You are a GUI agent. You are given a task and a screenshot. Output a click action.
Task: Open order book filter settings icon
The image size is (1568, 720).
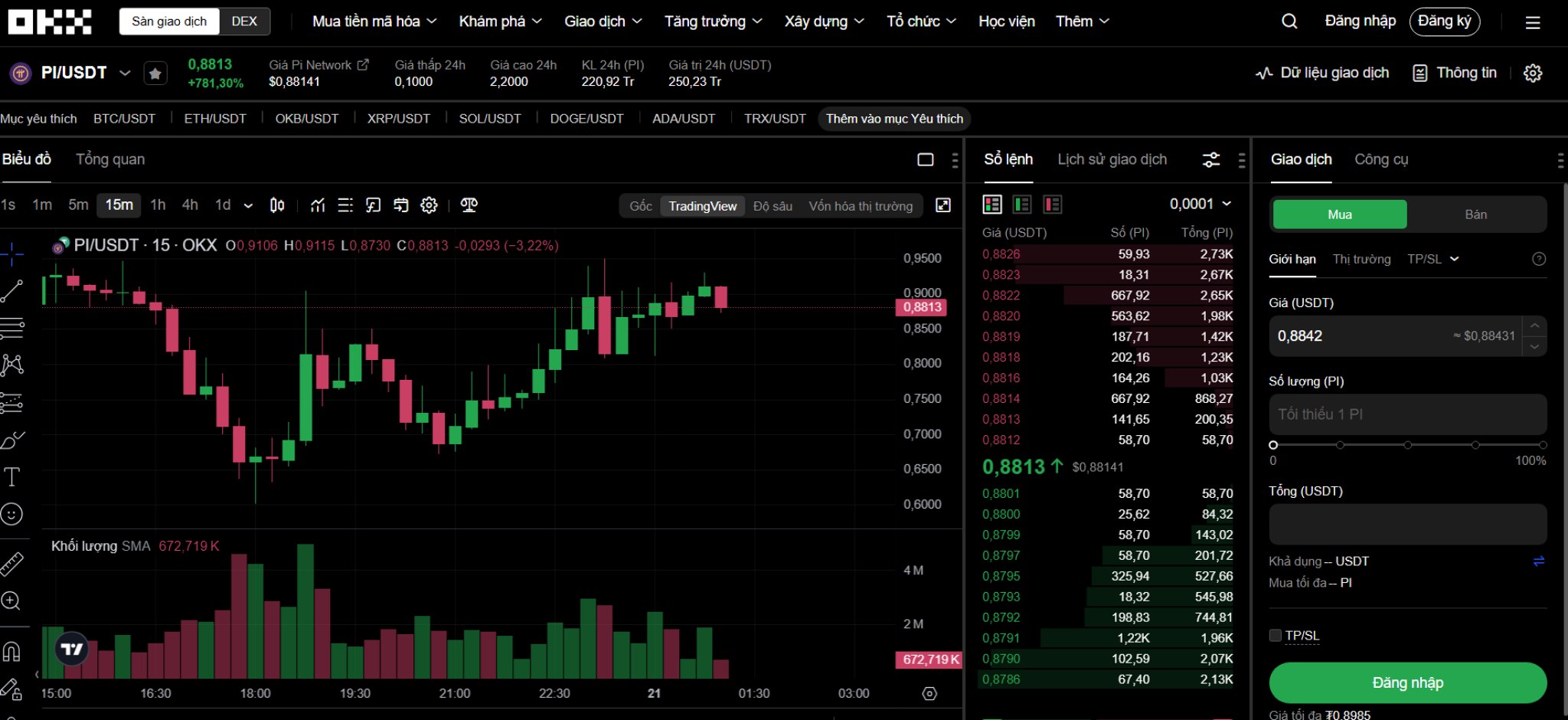point(1211,159)
